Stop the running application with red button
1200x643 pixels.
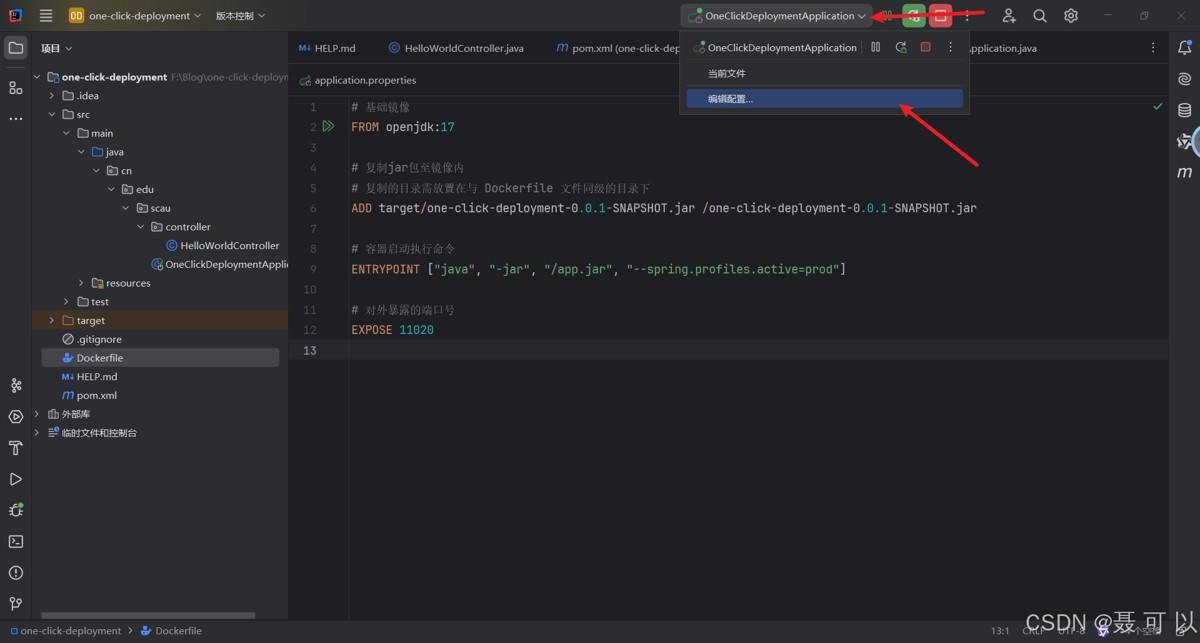(940, 16)
